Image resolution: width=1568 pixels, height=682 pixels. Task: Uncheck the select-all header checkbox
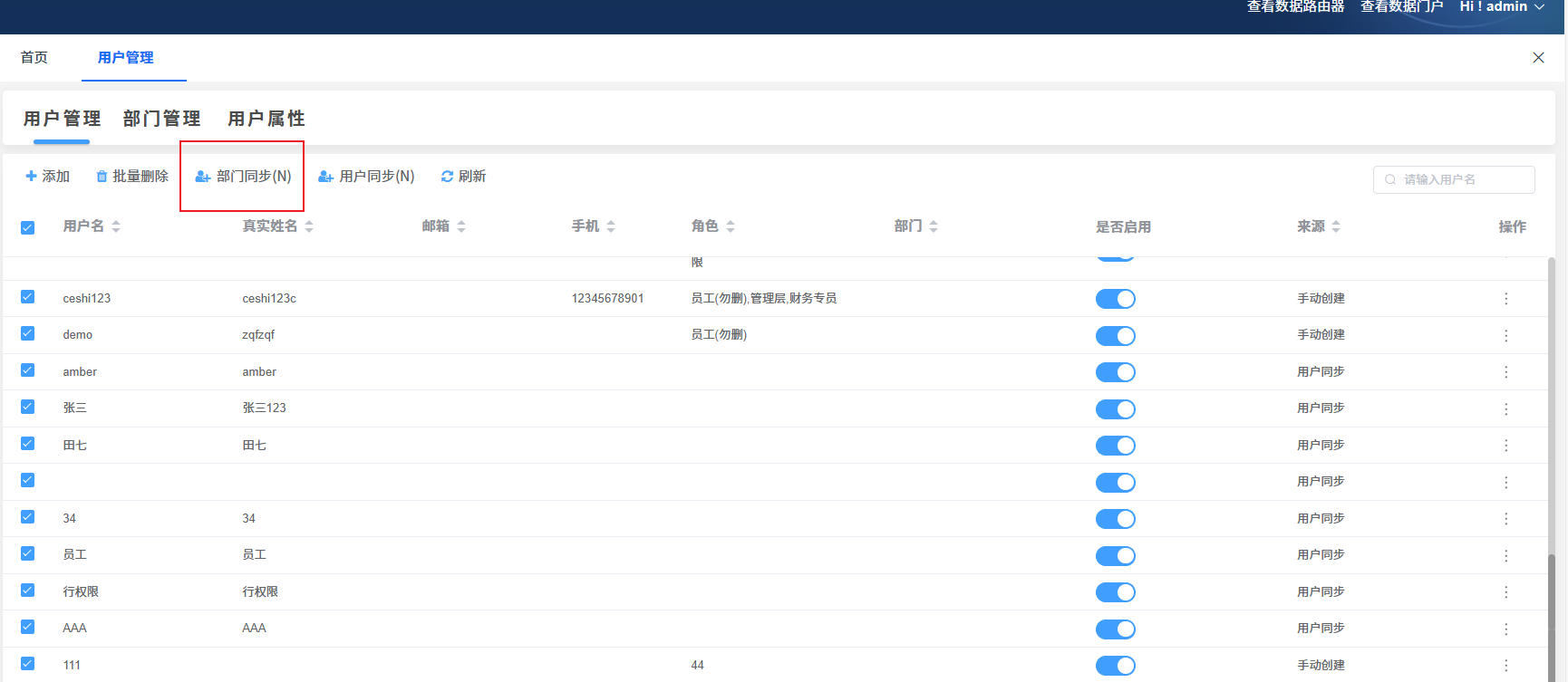pyautogui.click(x=28, y=227)
